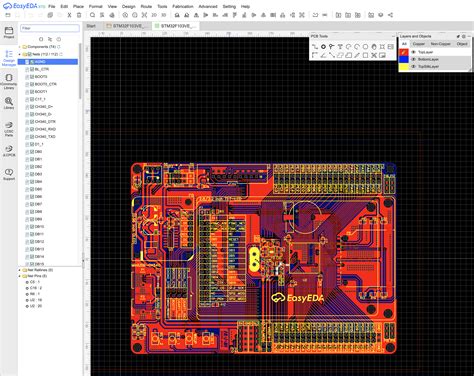The image size is (474, 376).
Task: Open the Design Manager sidebar panel
Action: pos(9,58)
